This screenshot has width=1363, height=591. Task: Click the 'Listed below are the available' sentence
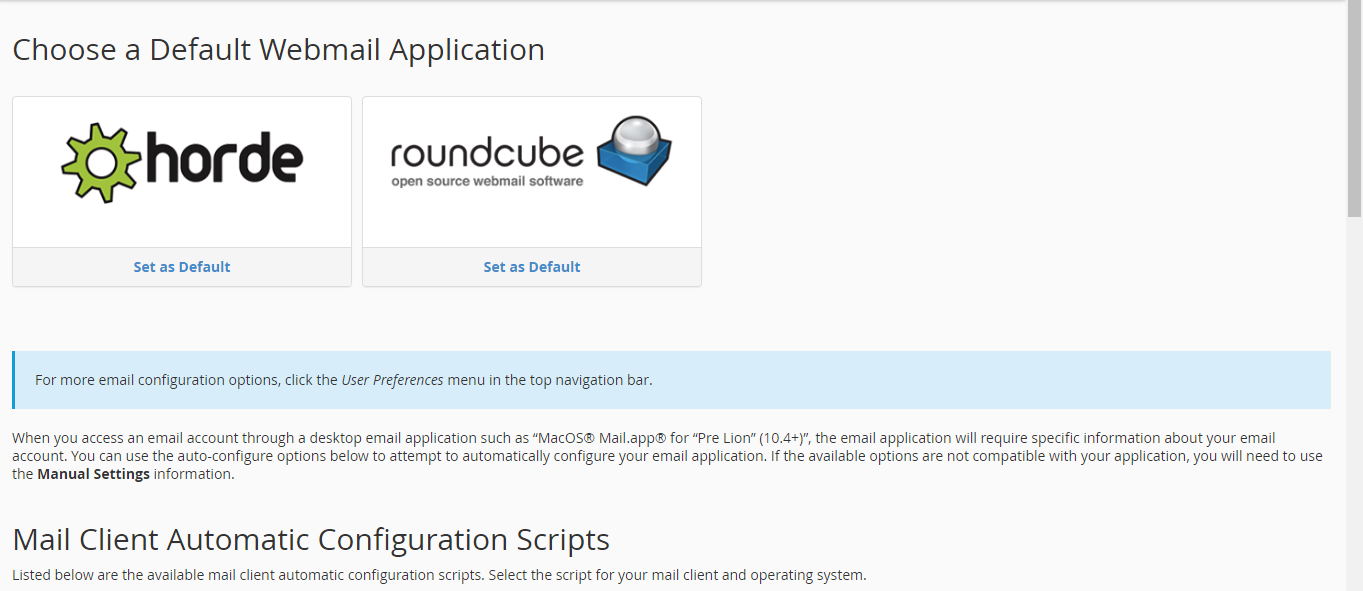tap(439, 575)
